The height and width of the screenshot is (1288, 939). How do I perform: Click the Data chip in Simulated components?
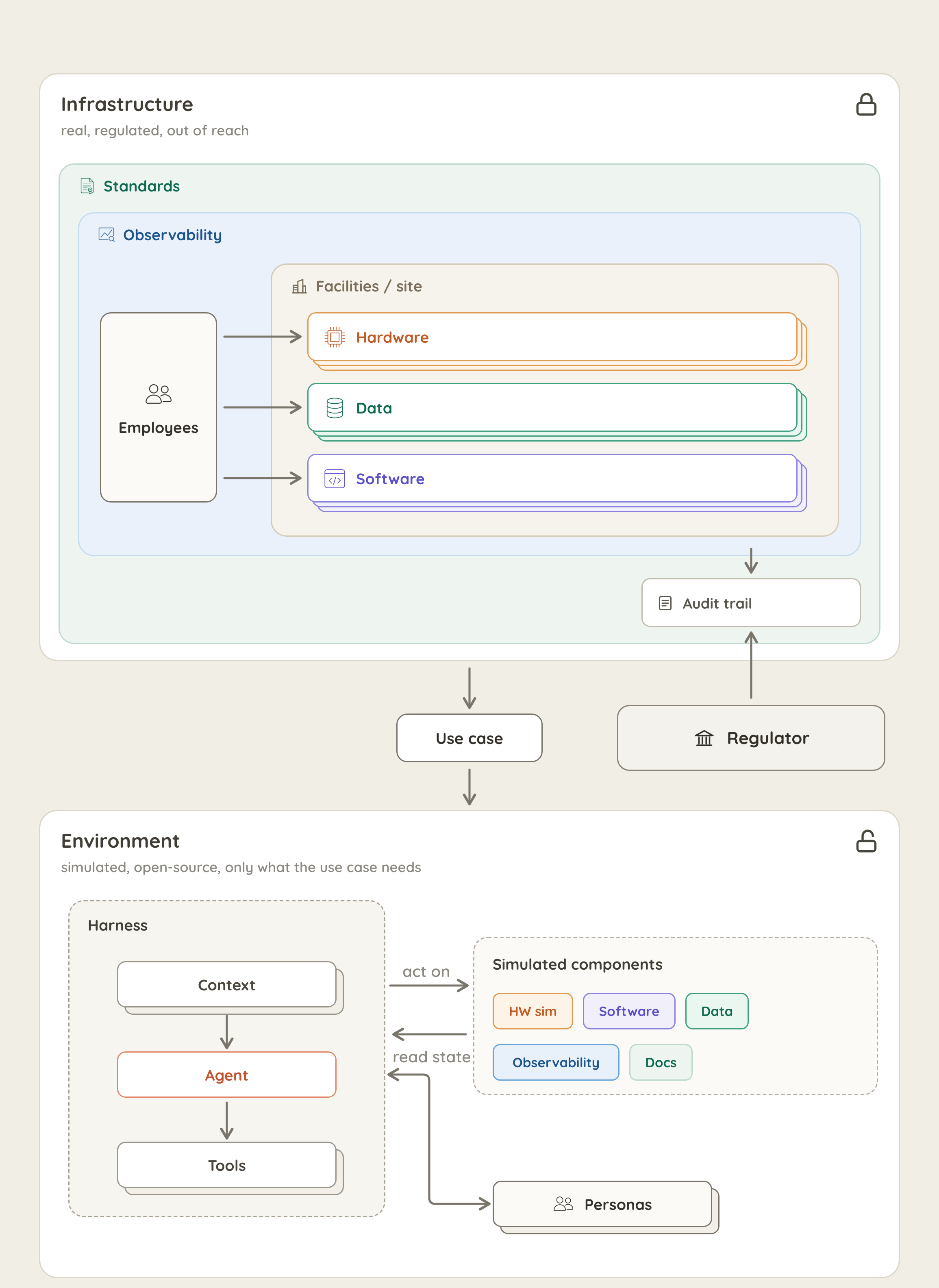pos(717,1011)
